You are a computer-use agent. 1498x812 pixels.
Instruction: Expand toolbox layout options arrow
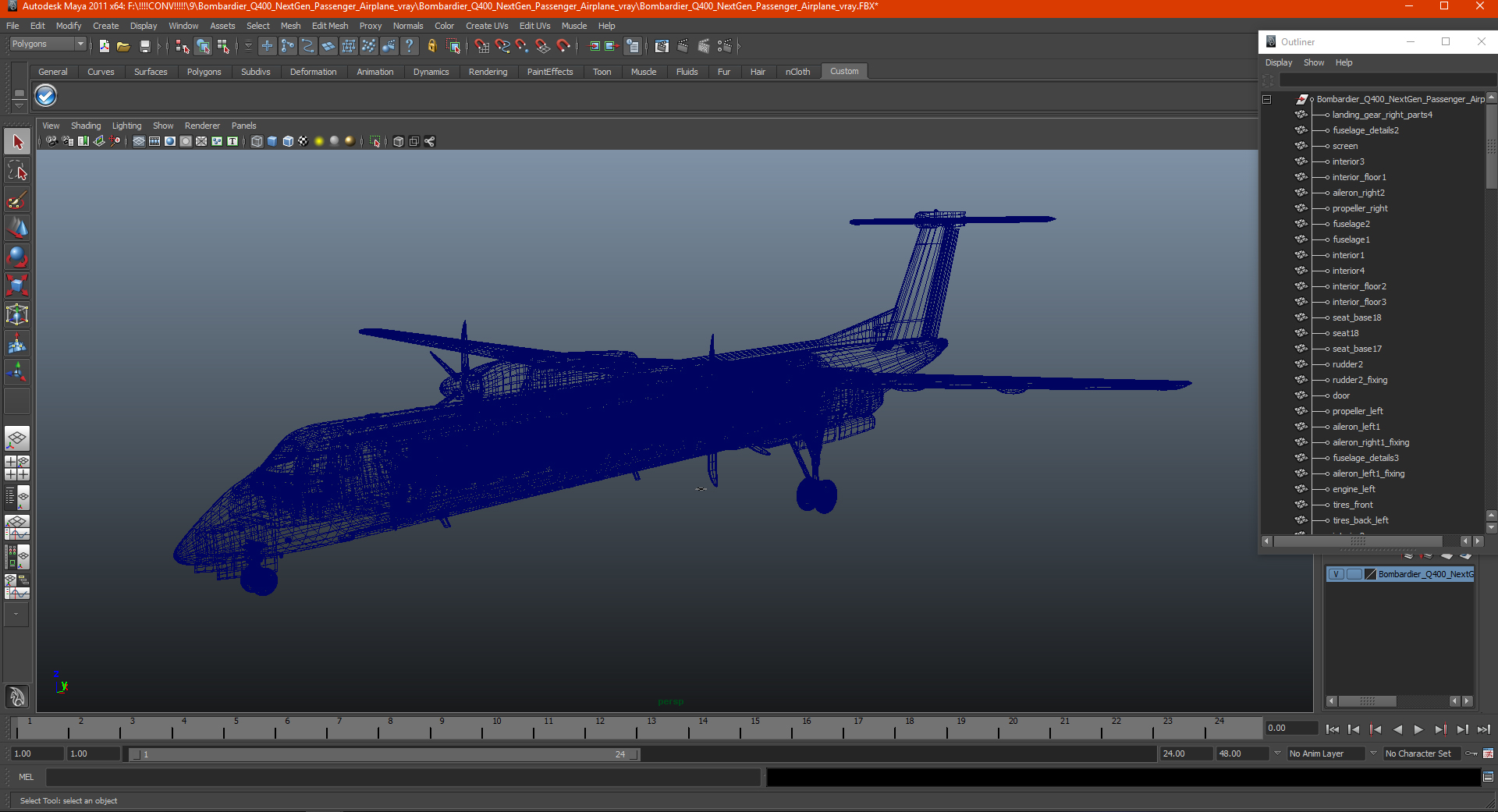point(16,615)
